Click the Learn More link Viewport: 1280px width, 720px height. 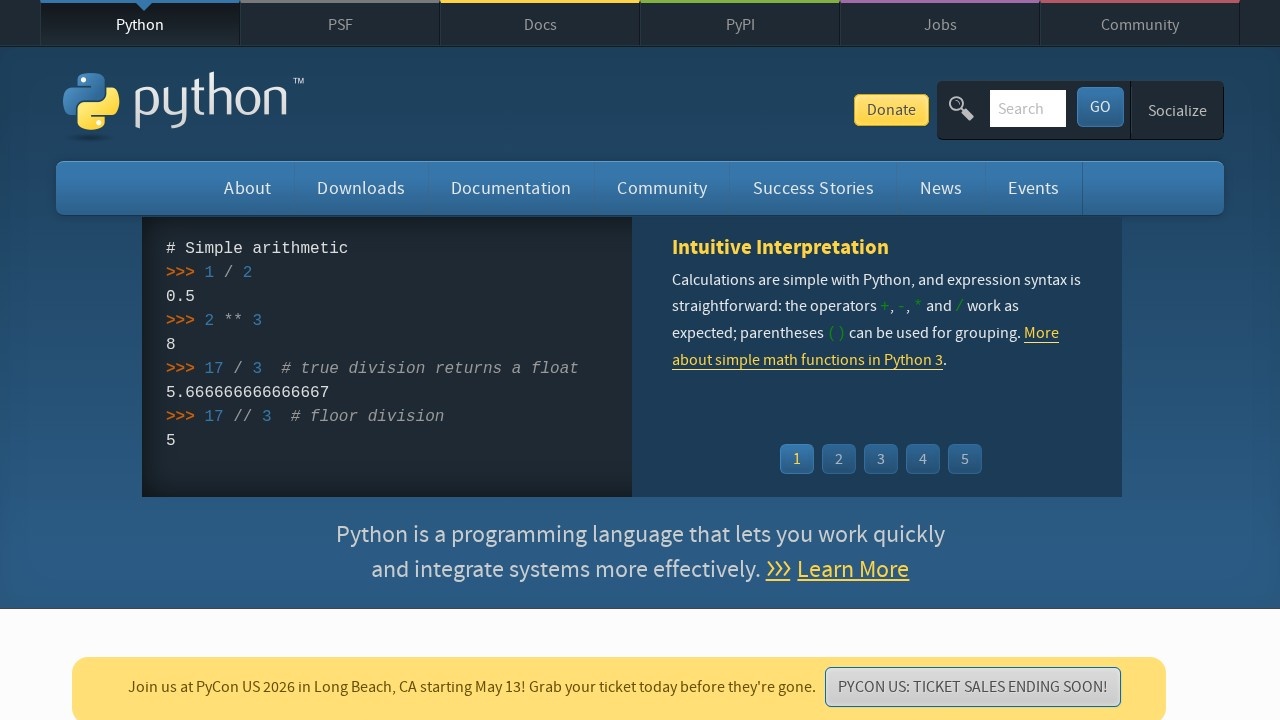853,569
